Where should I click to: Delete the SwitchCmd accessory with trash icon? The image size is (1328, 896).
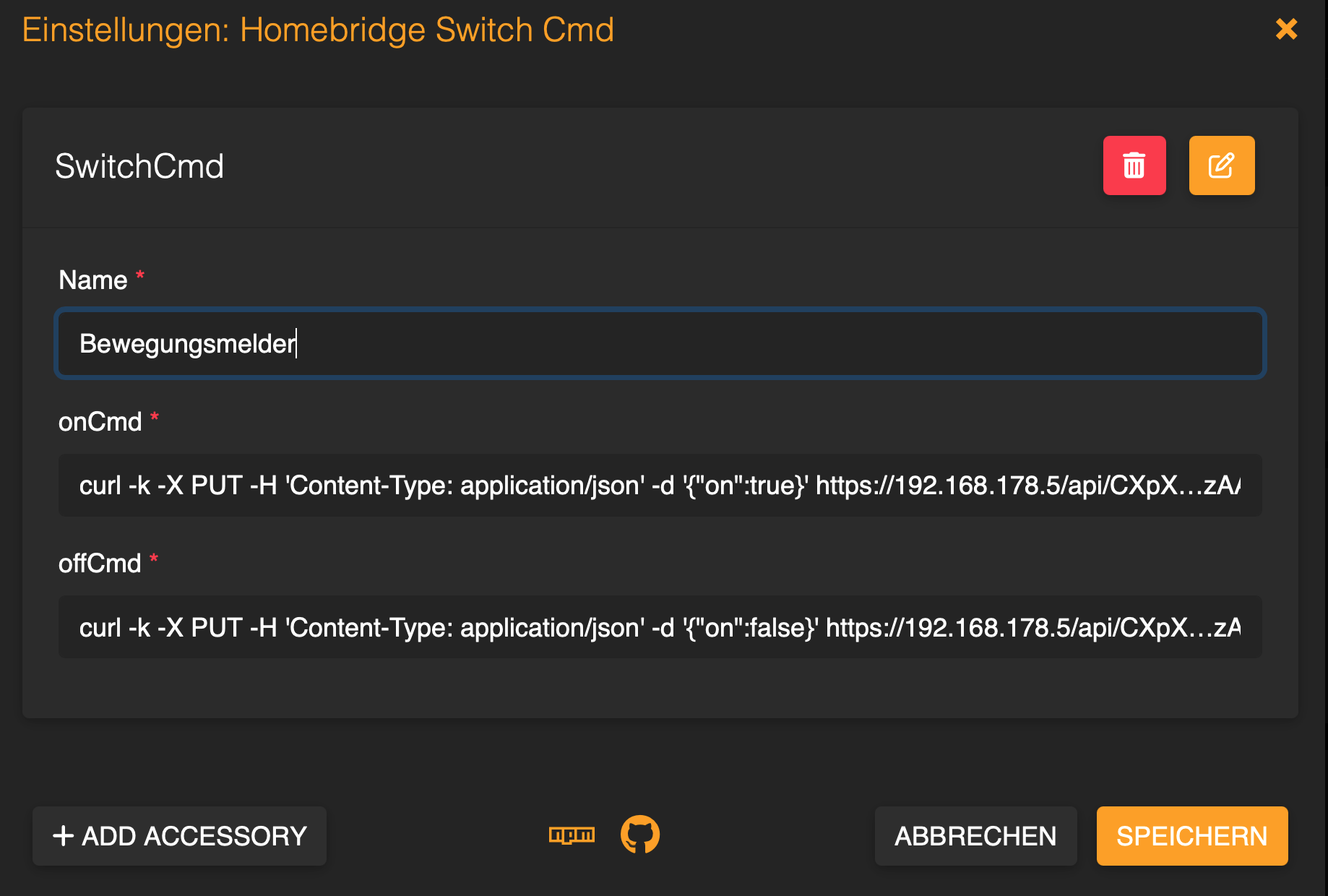tap(1134, 165)
